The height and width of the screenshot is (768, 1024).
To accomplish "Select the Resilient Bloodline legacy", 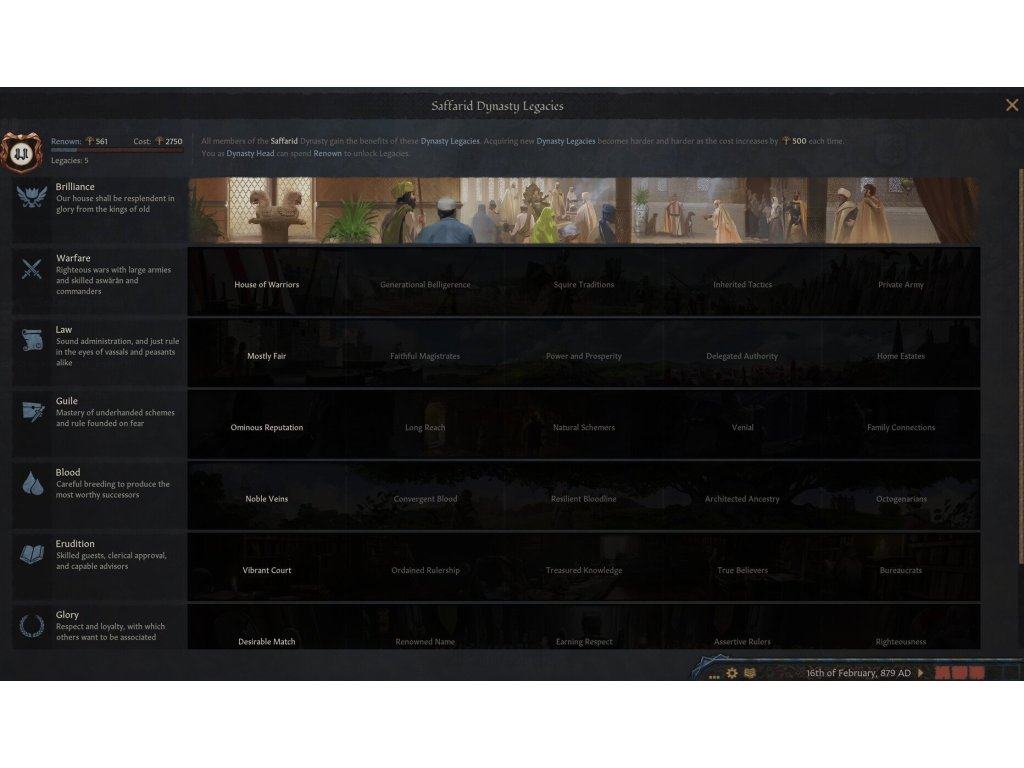I will coord(584,499).
